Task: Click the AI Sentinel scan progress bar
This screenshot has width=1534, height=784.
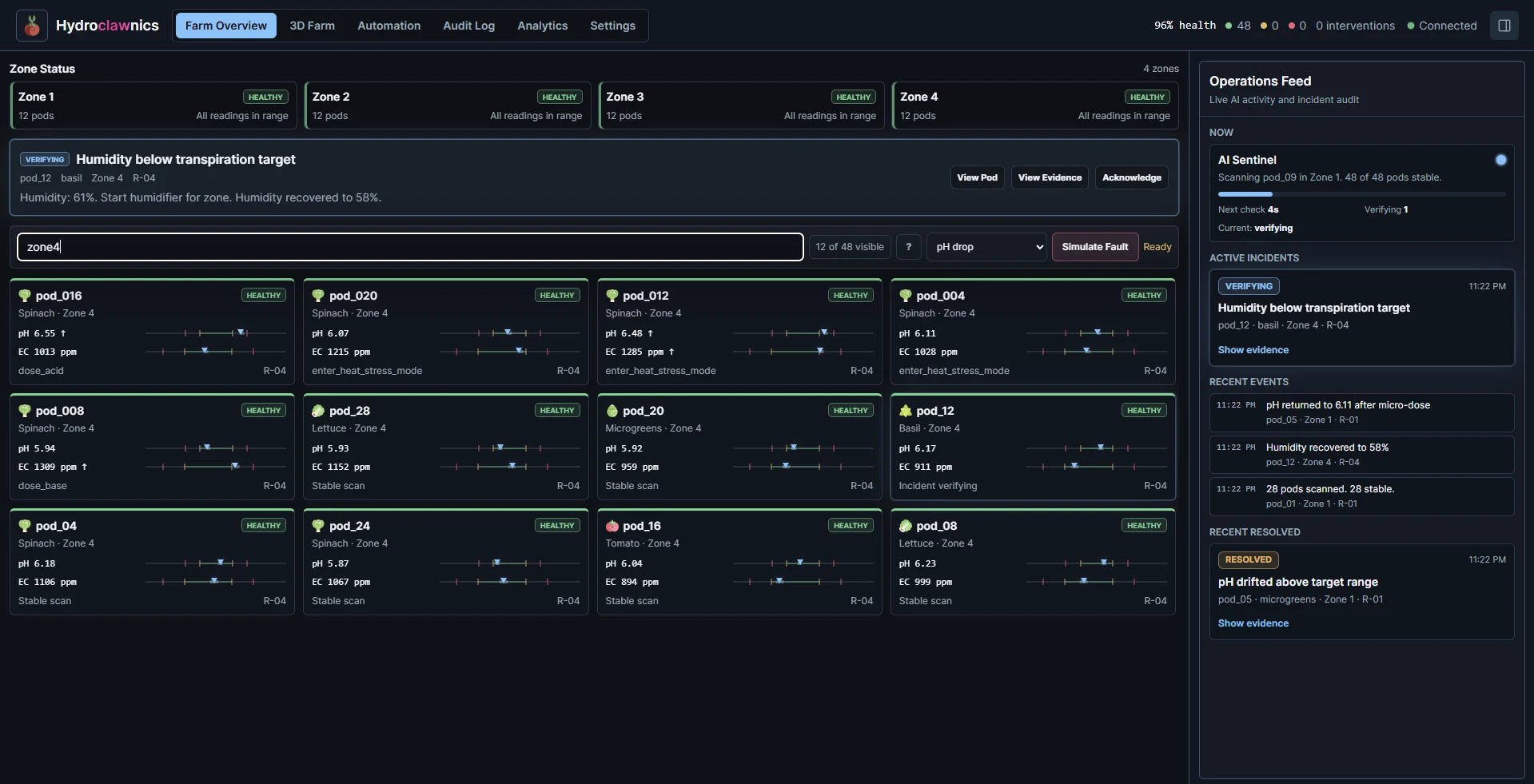Action: click(x=1361, y=194)
